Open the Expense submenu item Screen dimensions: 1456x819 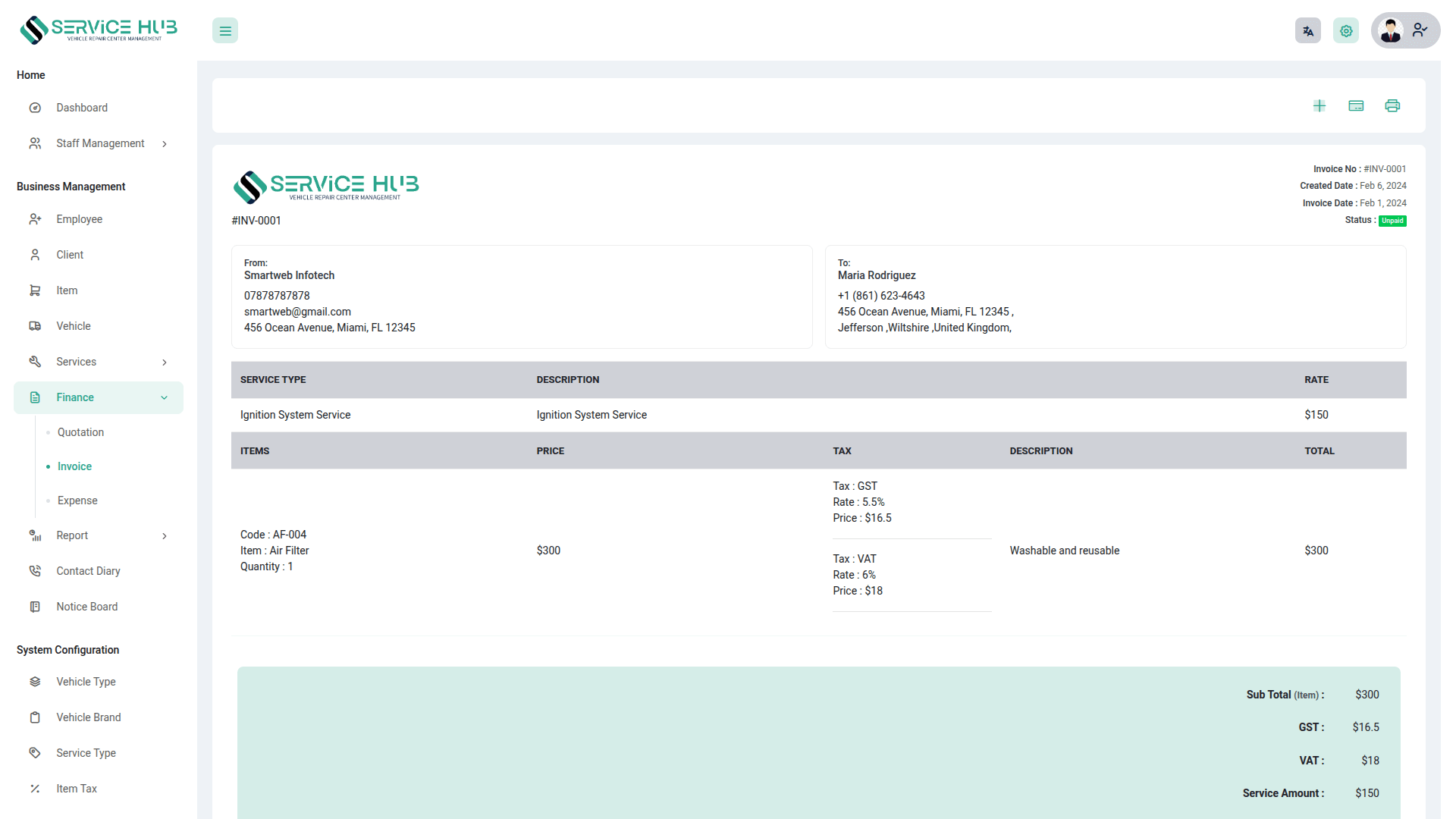77,500
